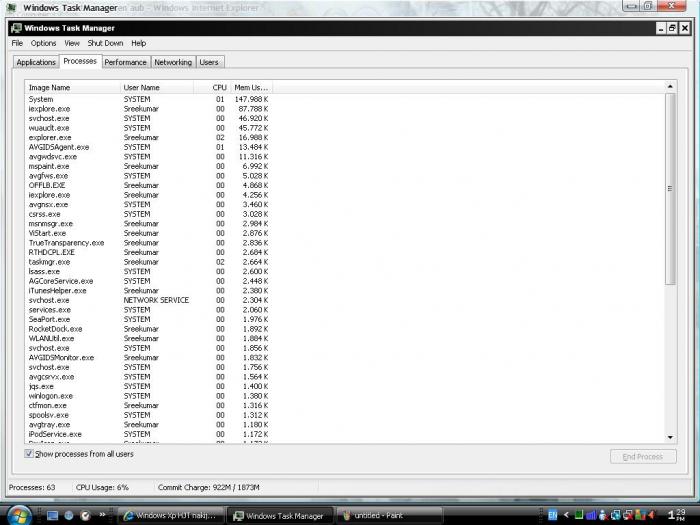Select the iTunesHelper.exe process
This screenshot has height=525, width=700.
point(149,291)
